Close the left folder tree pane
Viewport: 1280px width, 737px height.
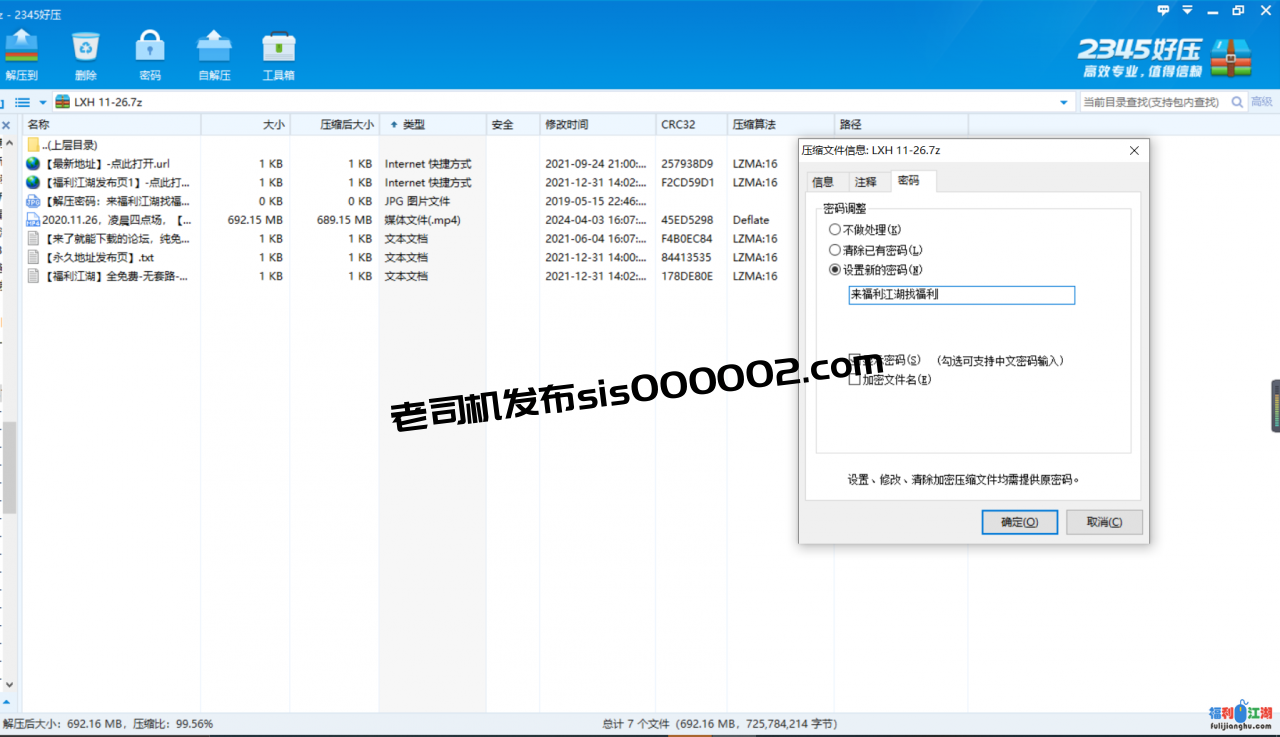point(6,125)
